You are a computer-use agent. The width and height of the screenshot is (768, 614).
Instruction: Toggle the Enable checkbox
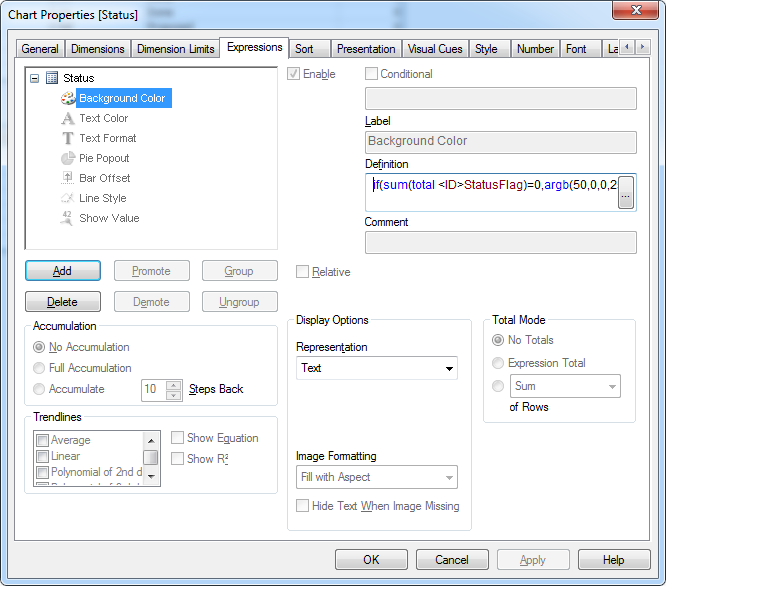[x=293, y=74]
